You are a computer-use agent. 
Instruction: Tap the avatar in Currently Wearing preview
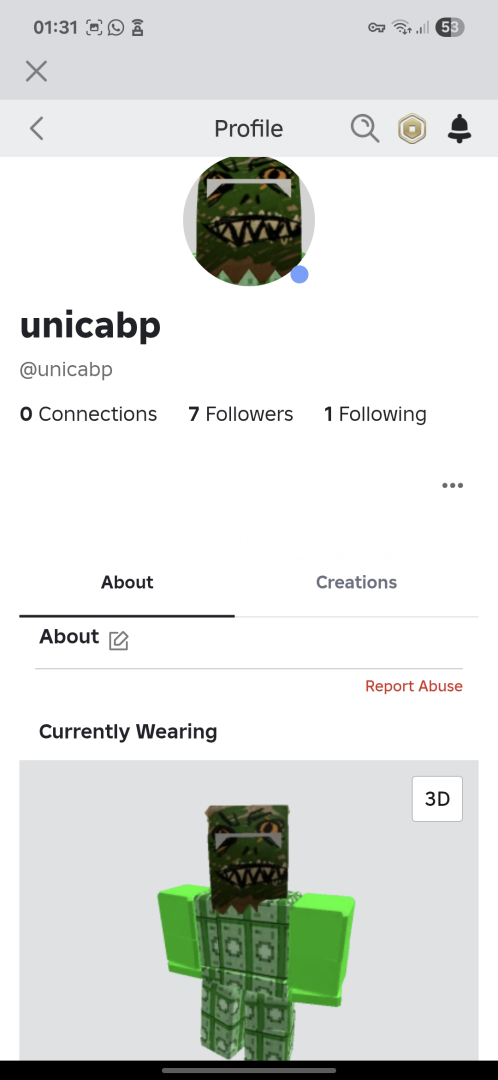tap(256, 931)
